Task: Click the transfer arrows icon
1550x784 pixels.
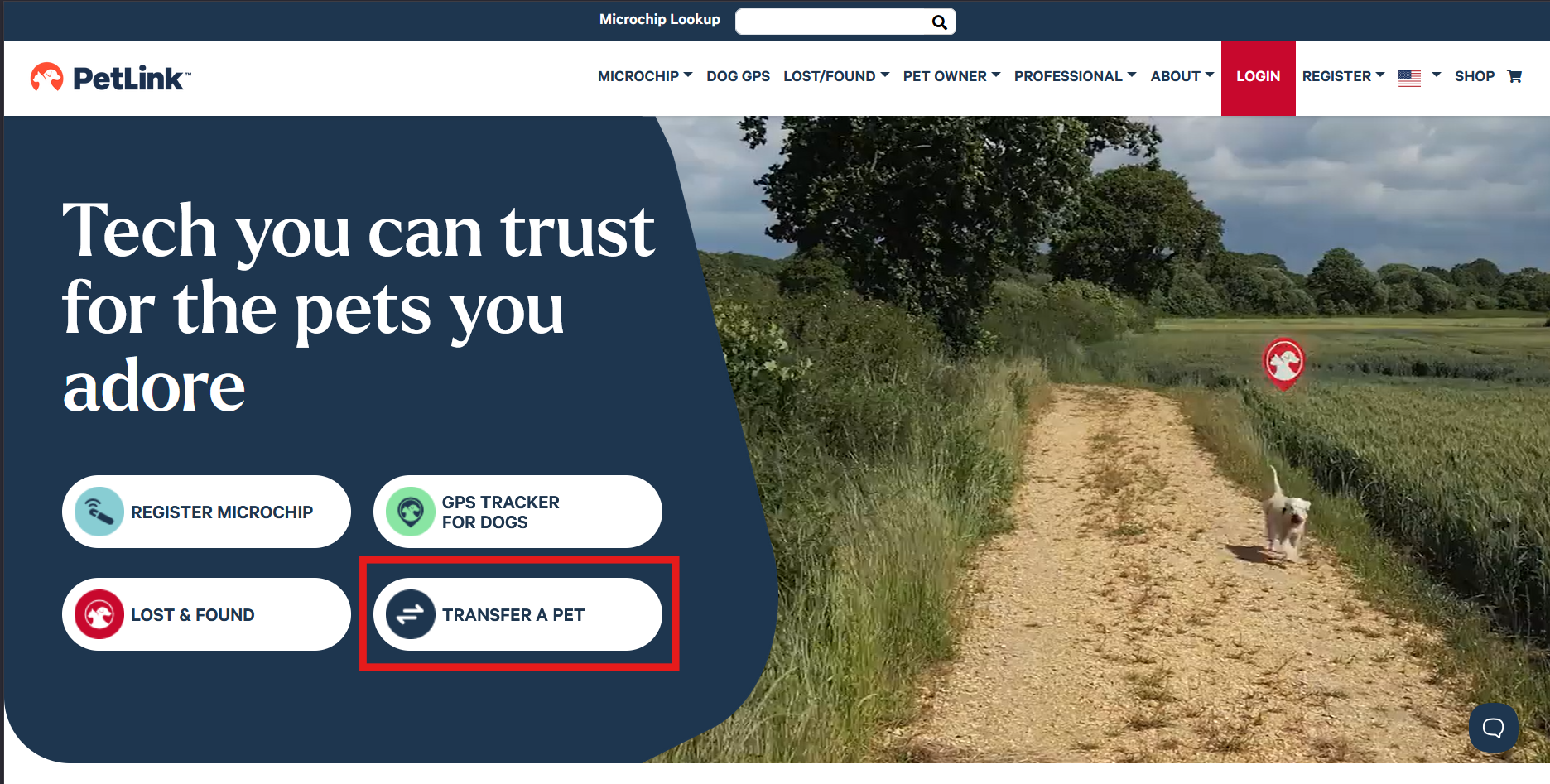Action: point(411,614)
